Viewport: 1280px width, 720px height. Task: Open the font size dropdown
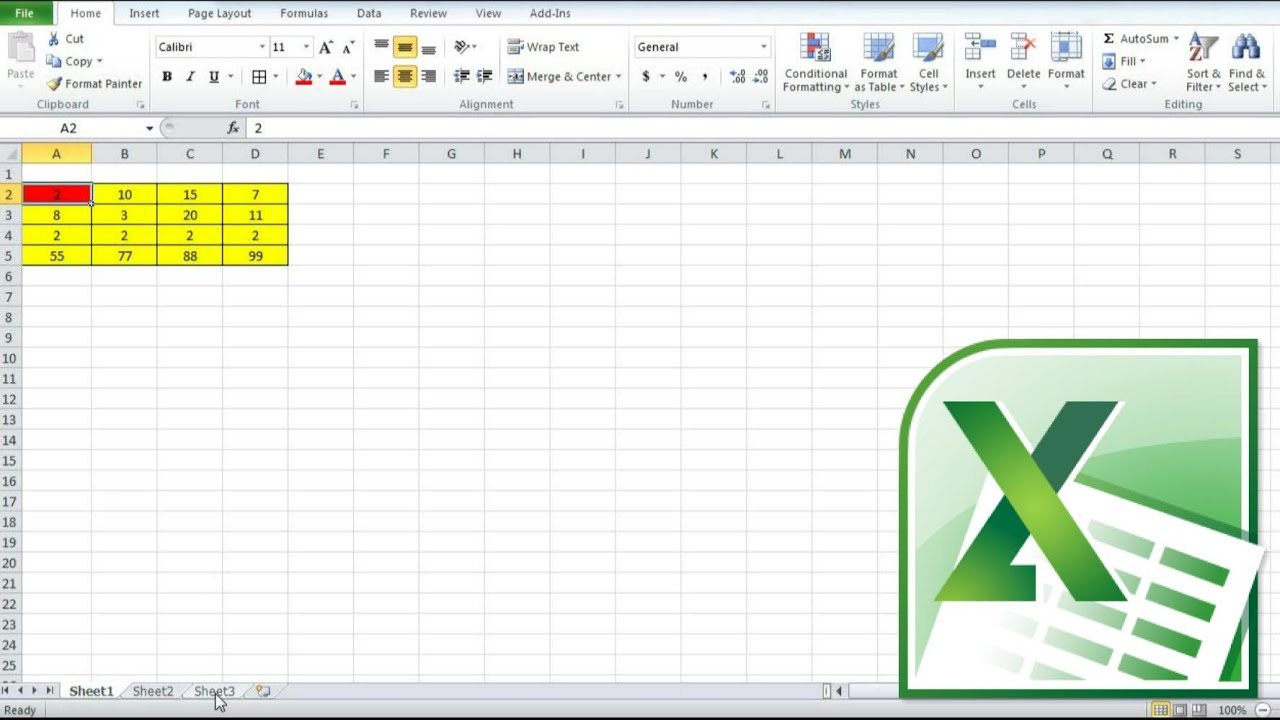coord(306,47)
